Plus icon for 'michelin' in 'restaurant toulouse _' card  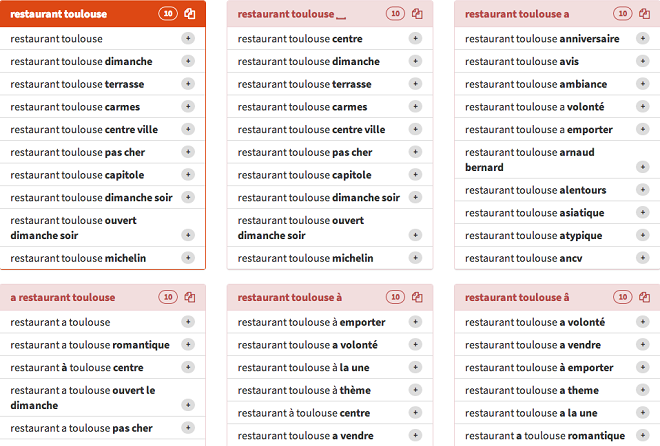(415, 258)
